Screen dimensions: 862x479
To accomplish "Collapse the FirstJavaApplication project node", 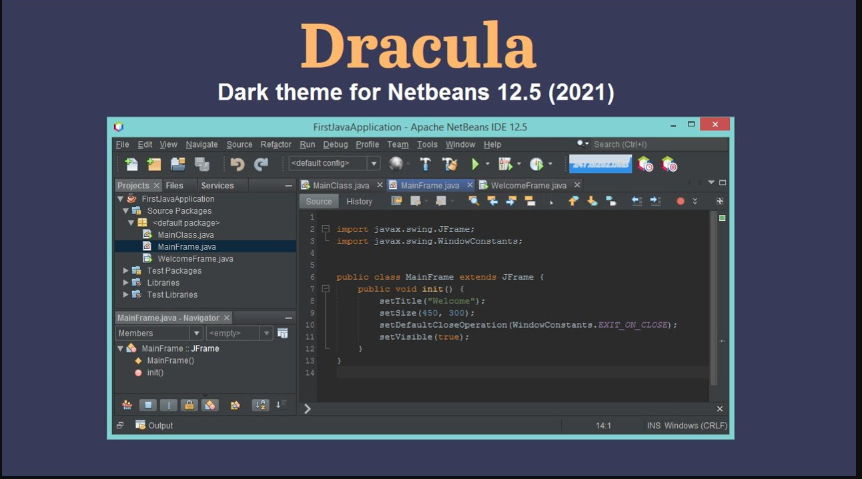I will 120,199.
